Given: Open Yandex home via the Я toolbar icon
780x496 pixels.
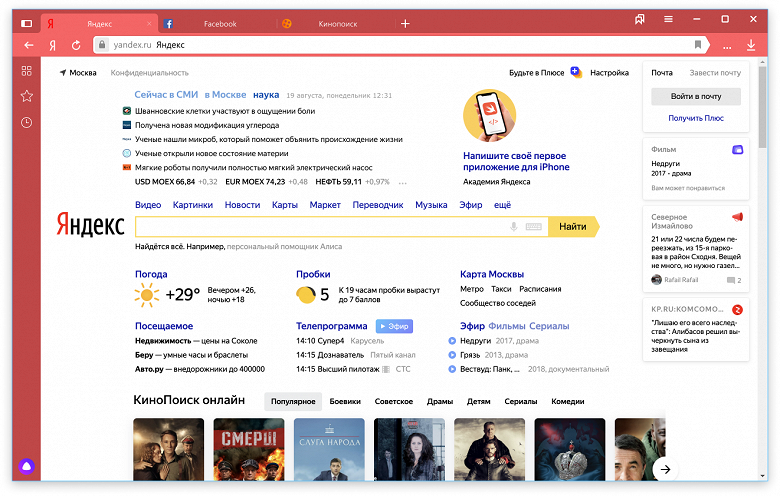Looking at the screenshot, I should point(52,46).
